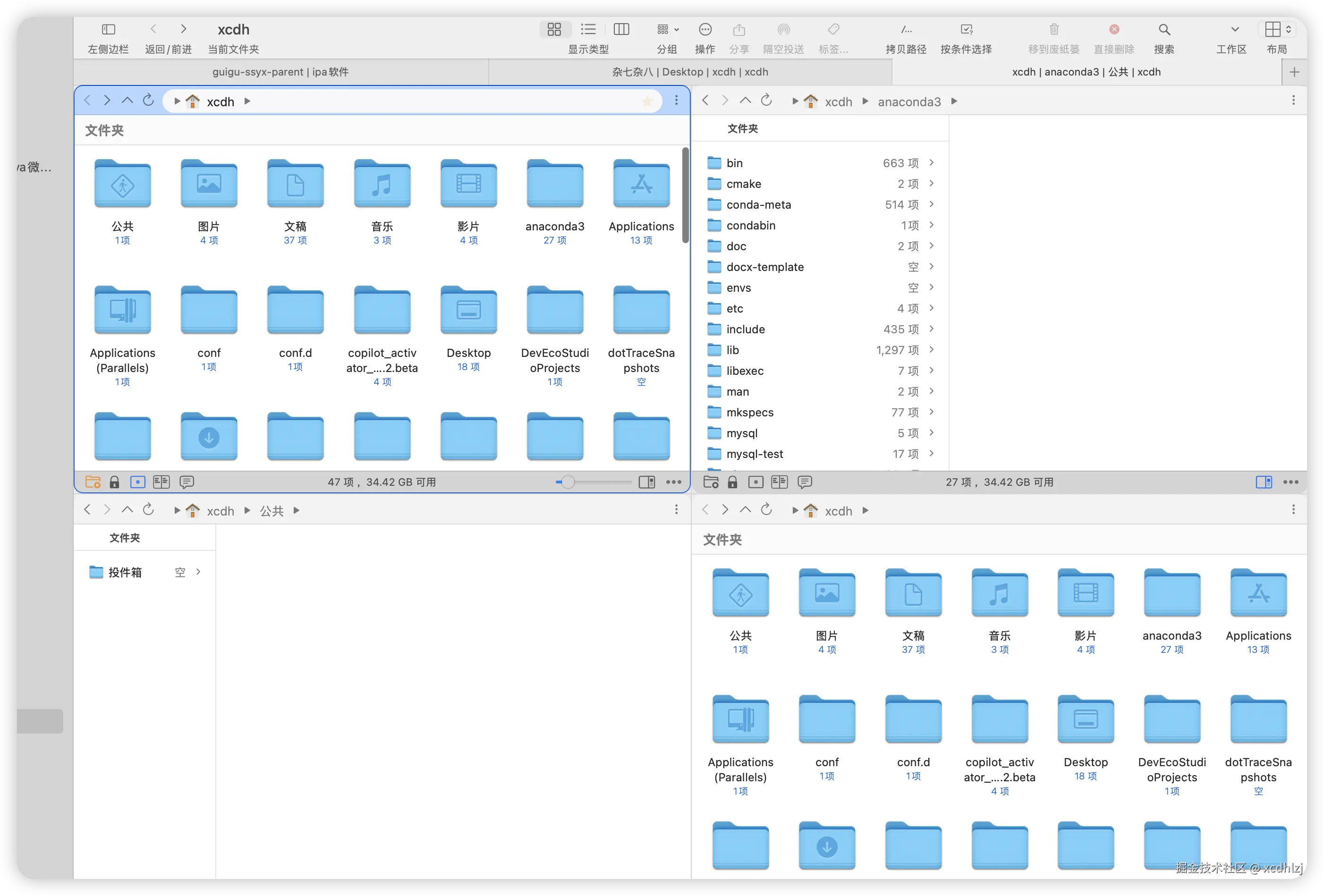Open the grouping dropdown in toolbar
This screenshot has width=1324, height=896.
tap(667, 30)
